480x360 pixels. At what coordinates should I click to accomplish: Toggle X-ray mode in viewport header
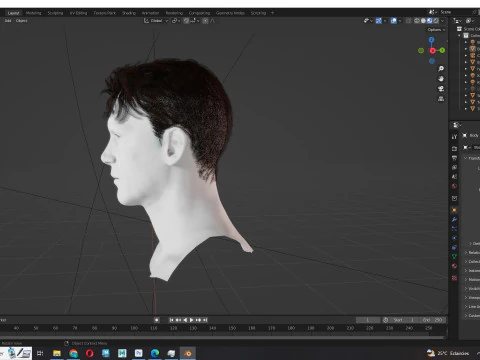click(408, 21)
